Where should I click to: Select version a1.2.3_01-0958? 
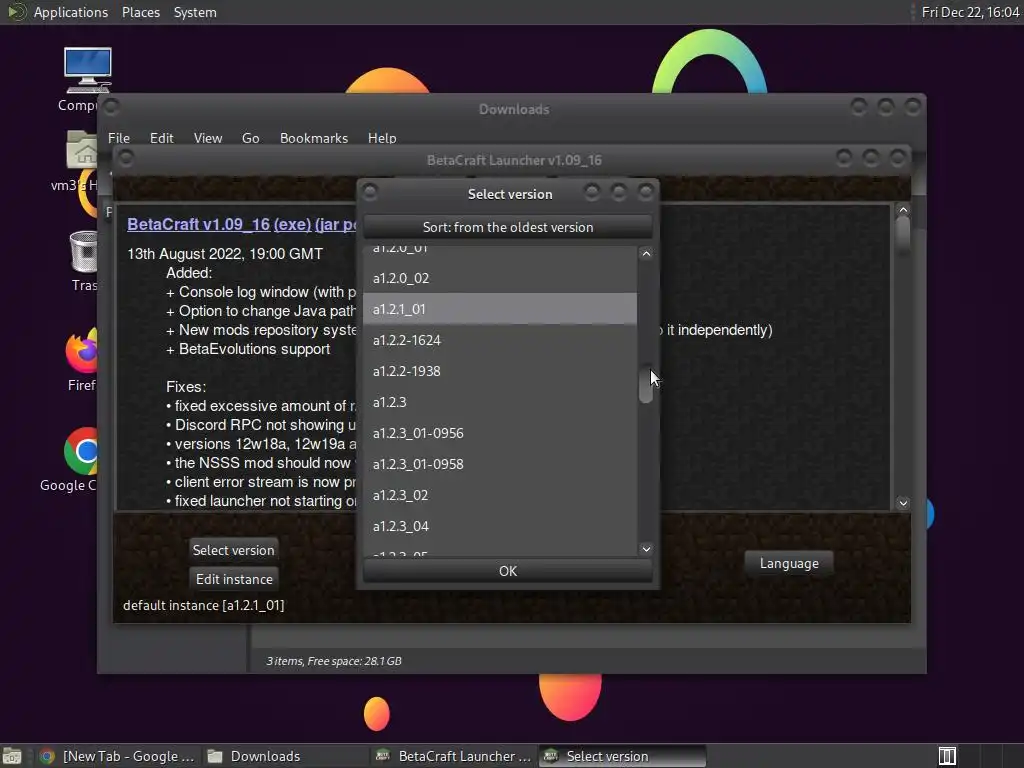point(500,464)
